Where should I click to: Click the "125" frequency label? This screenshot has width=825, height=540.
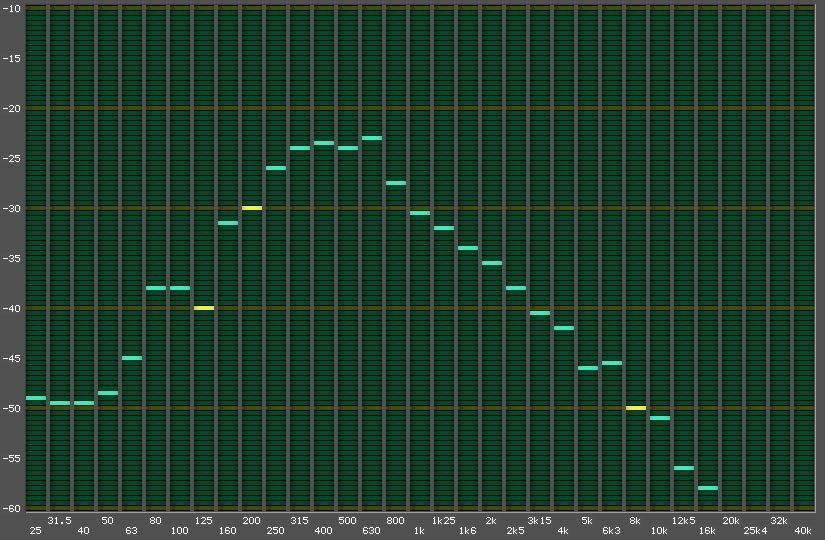pos(204,521)
